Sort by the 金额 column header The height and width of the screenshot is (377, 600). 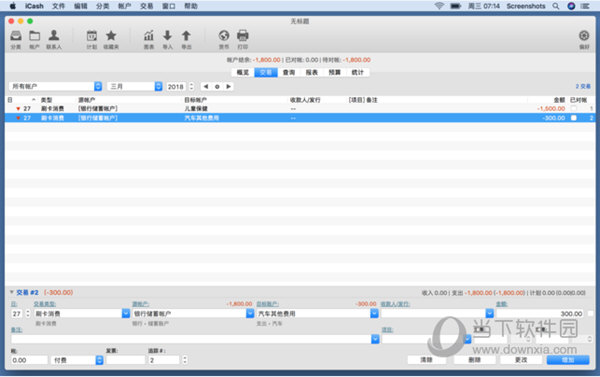point(559,100)
